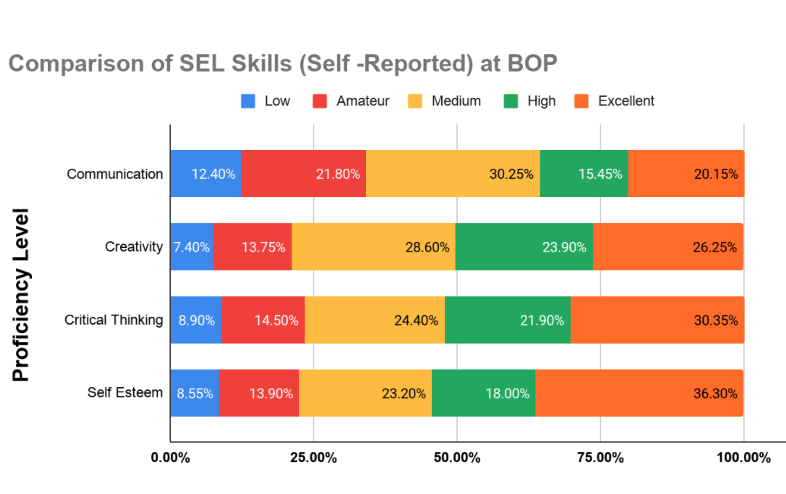Click the Proficiency Level axis title
This screenshot has width=786, height=494.
(22, 295)
